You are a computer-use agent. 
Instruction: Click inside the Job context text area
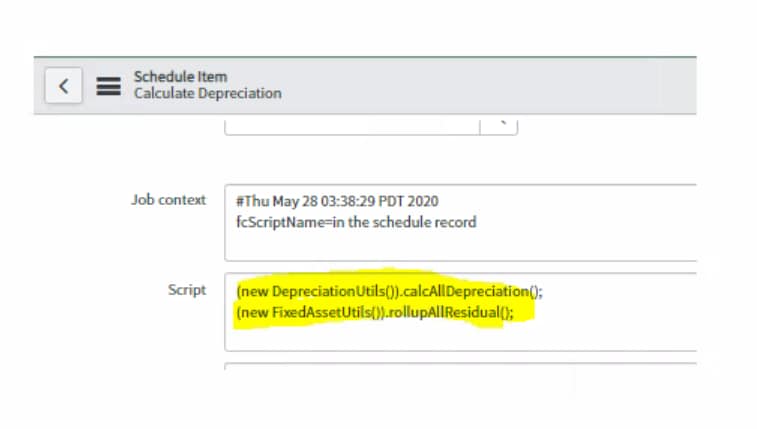click(461, 223)
